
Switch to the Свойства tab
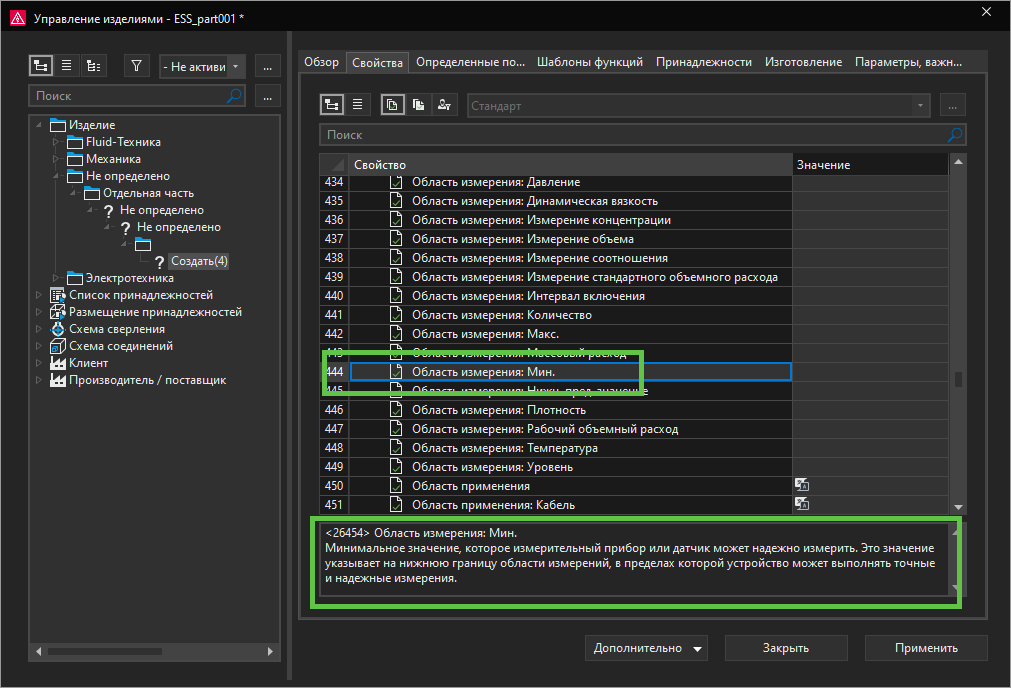tap(377, 63)
